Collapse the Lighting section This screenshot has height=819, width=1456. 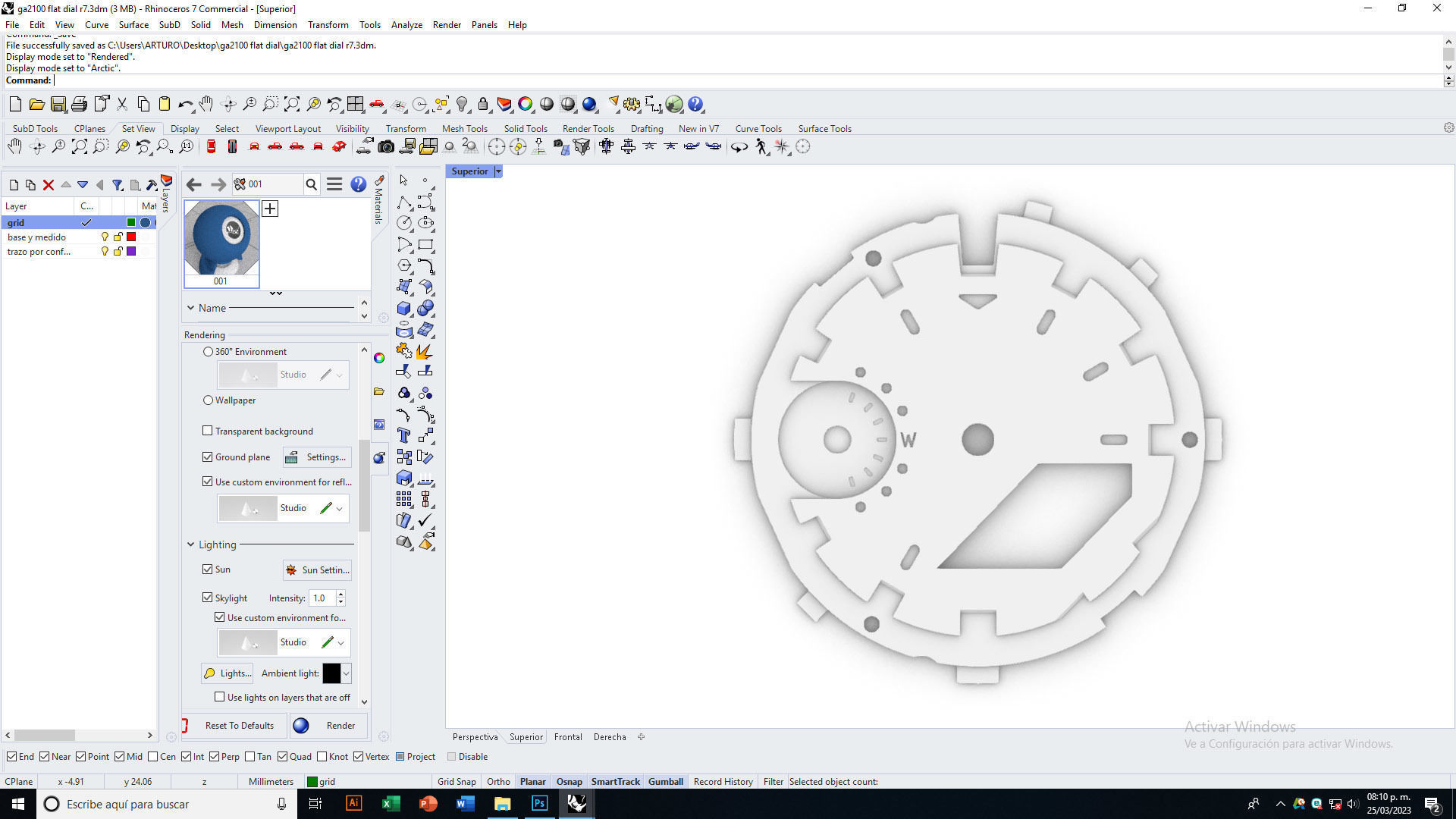(x=190, y=544)
